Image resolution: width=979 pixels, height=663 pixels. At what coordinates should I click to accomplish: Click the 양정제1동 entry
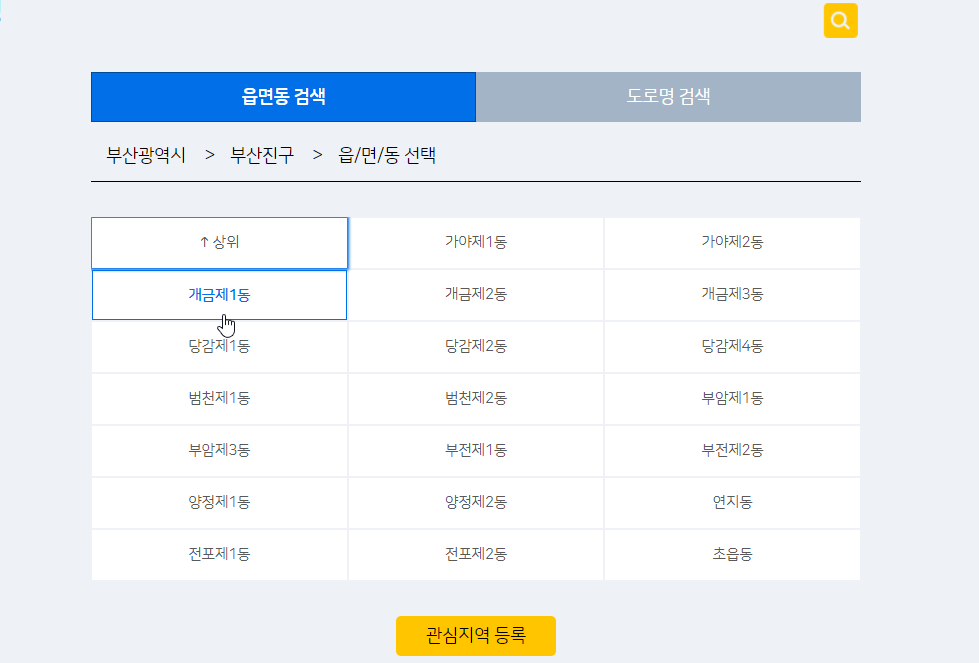pos(219,503)
